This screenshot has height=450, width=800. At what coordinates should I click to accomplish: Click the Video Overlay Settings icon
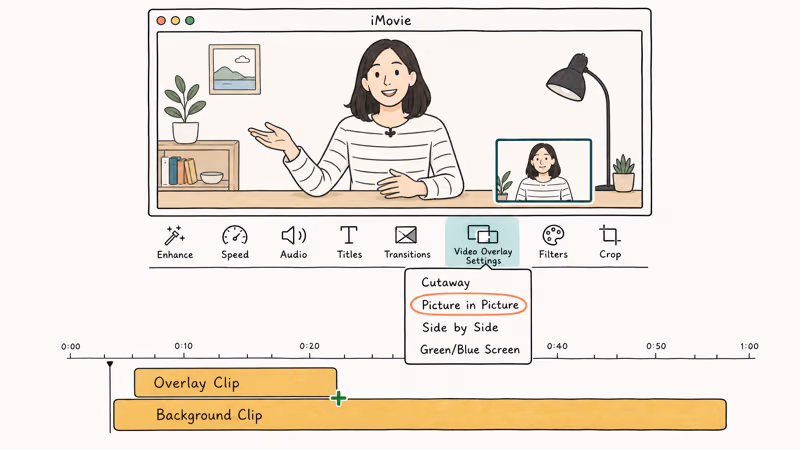coord(483,235)
